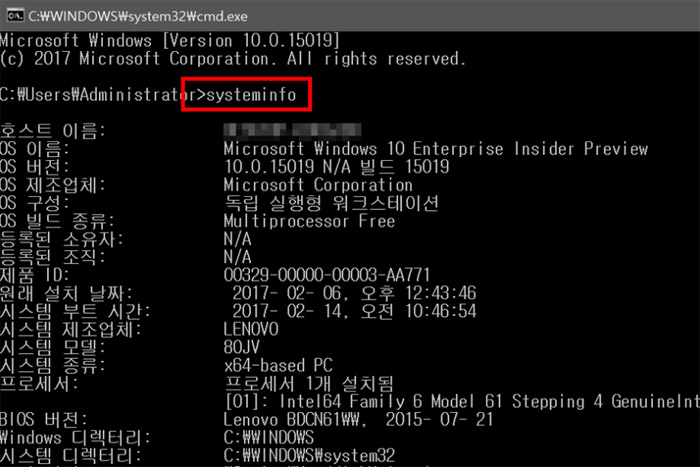Select the 'LENOVO' manufacturer value
The height and width of the screenshot is (467, 700).
251,329
